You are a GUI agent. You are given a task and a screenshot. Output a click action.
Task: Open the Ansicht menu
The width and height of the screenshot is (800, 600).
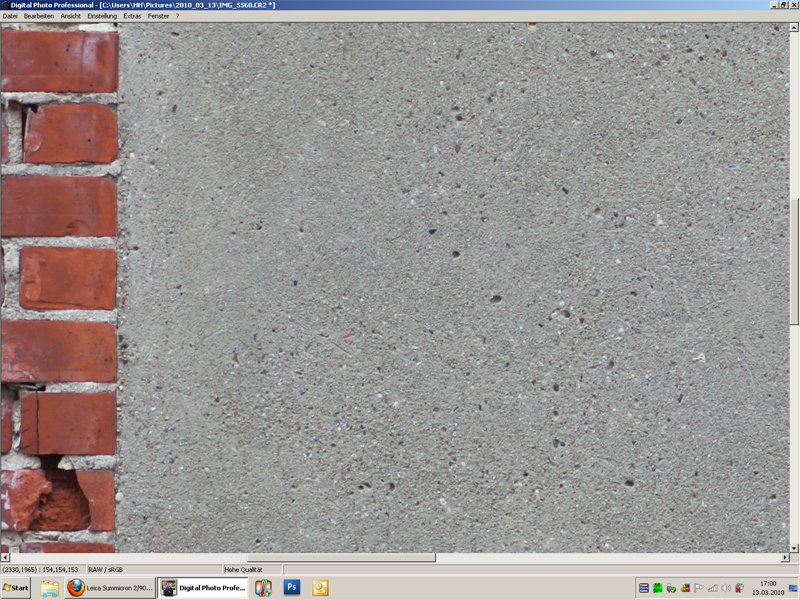click(x=70, y=16)
